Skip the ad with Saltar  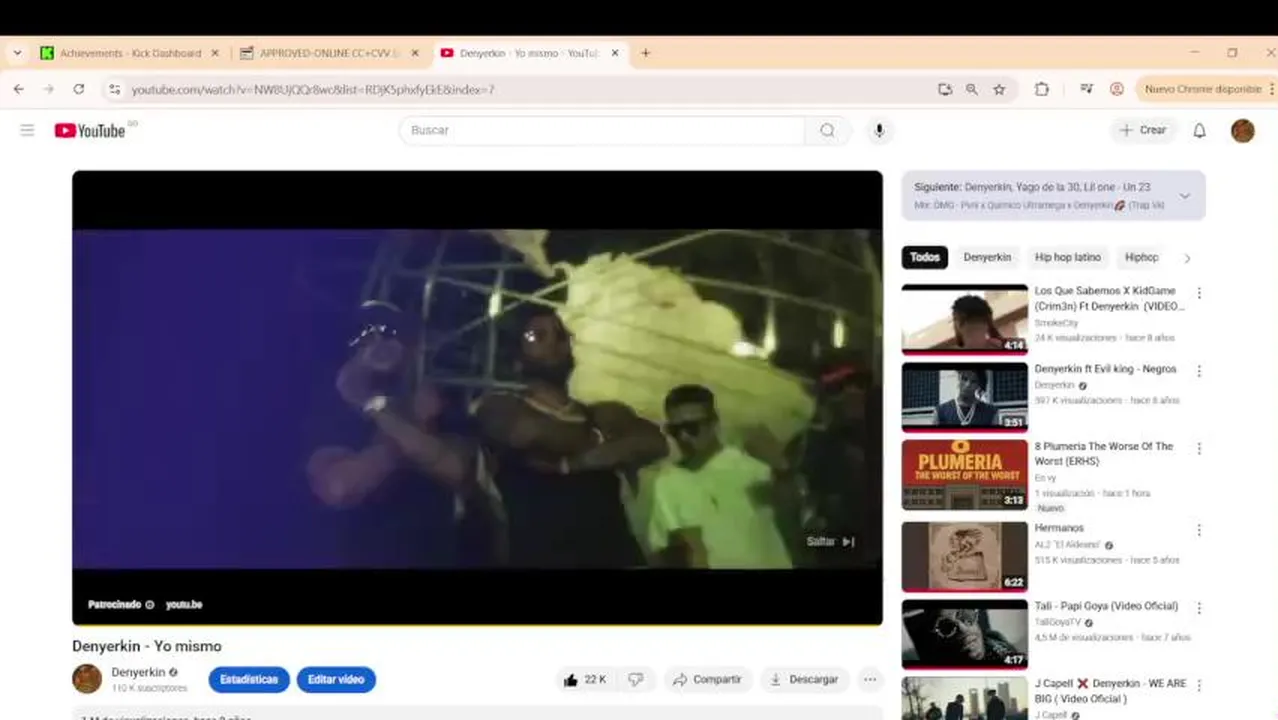click(x=831, y=541)
